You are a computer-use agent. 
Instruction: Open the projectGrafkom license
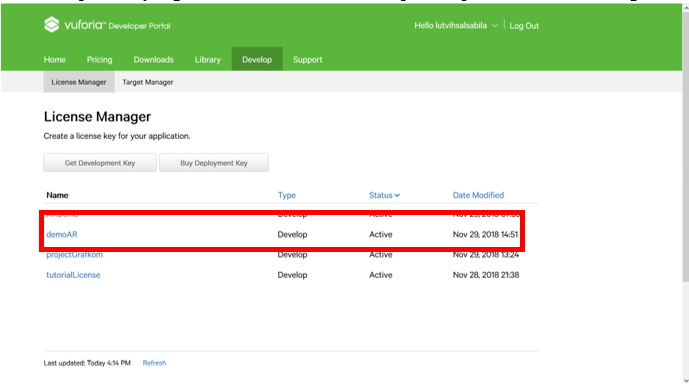[74, 254]
